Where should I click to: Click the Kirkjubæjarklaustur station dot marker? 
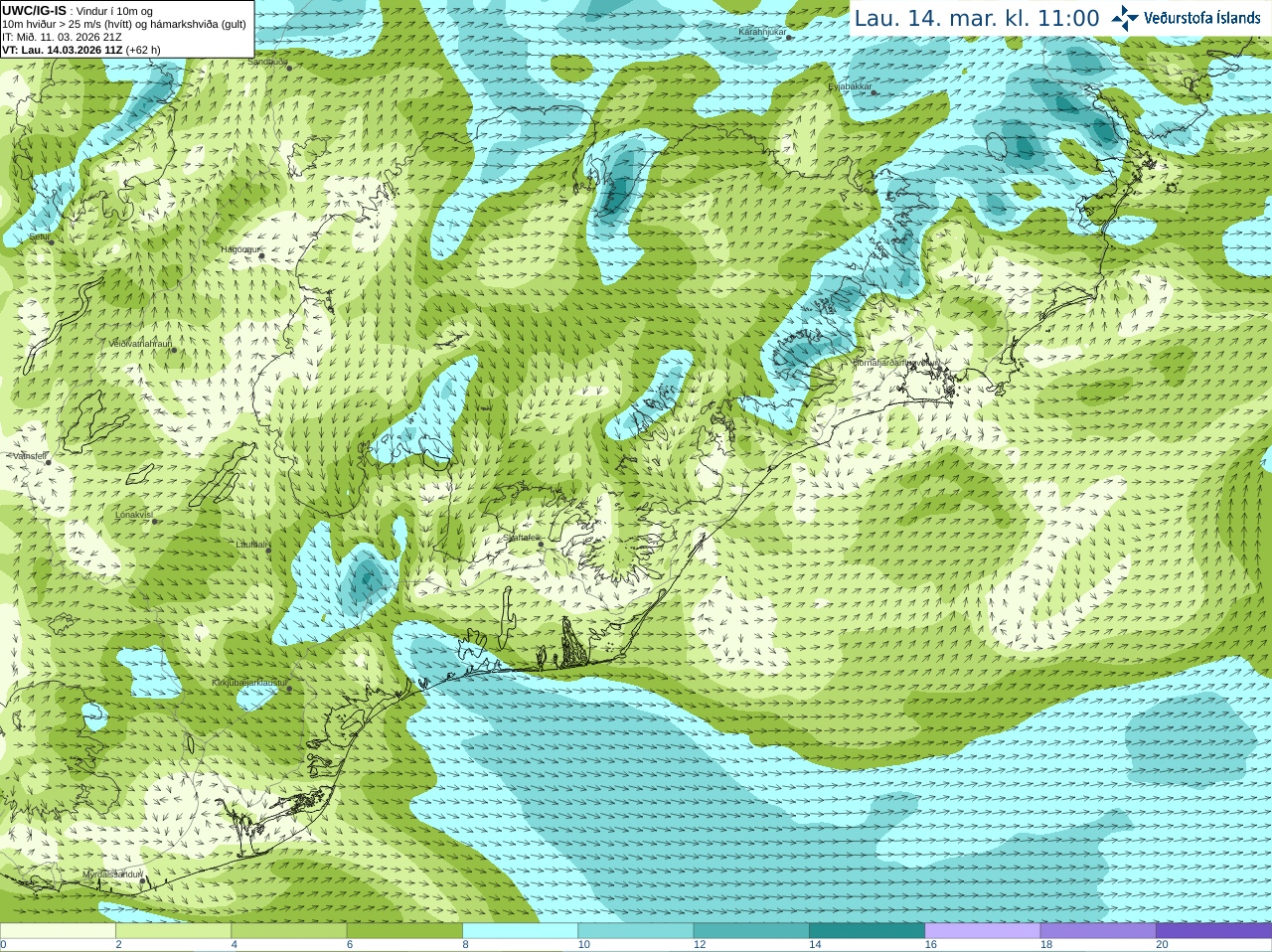tap(289, 689)
